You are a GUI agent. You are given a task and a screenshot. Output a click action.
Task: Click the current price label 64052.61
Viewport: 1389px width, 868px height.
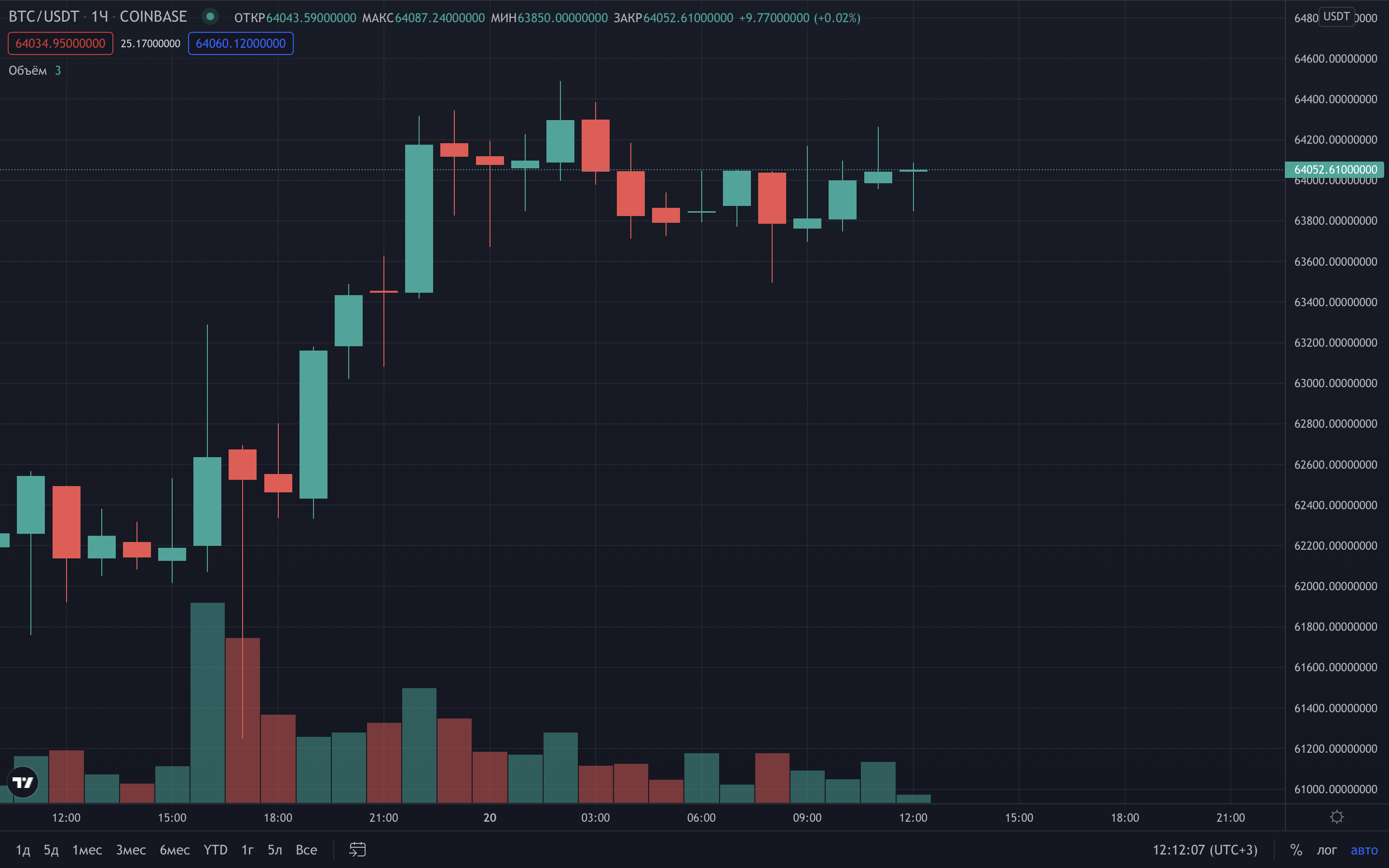click(x=1335, y=169)
